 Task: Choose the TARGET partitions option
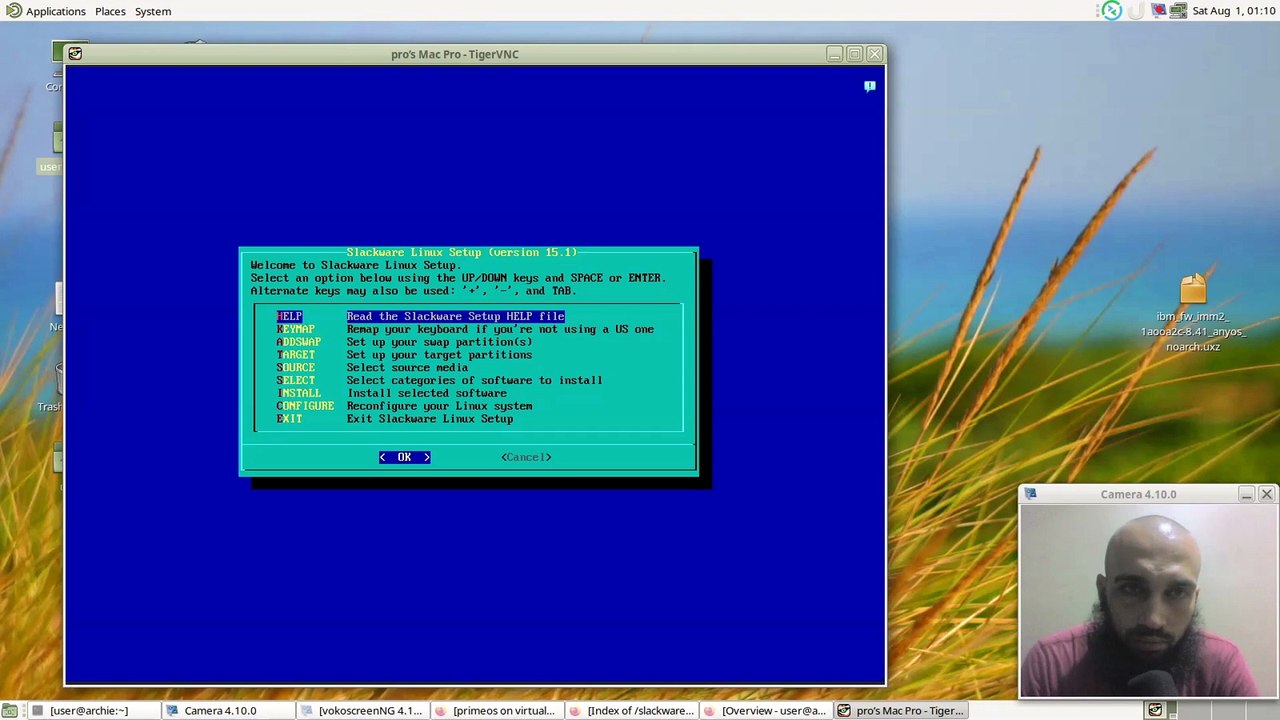click(x=295, y=355)
